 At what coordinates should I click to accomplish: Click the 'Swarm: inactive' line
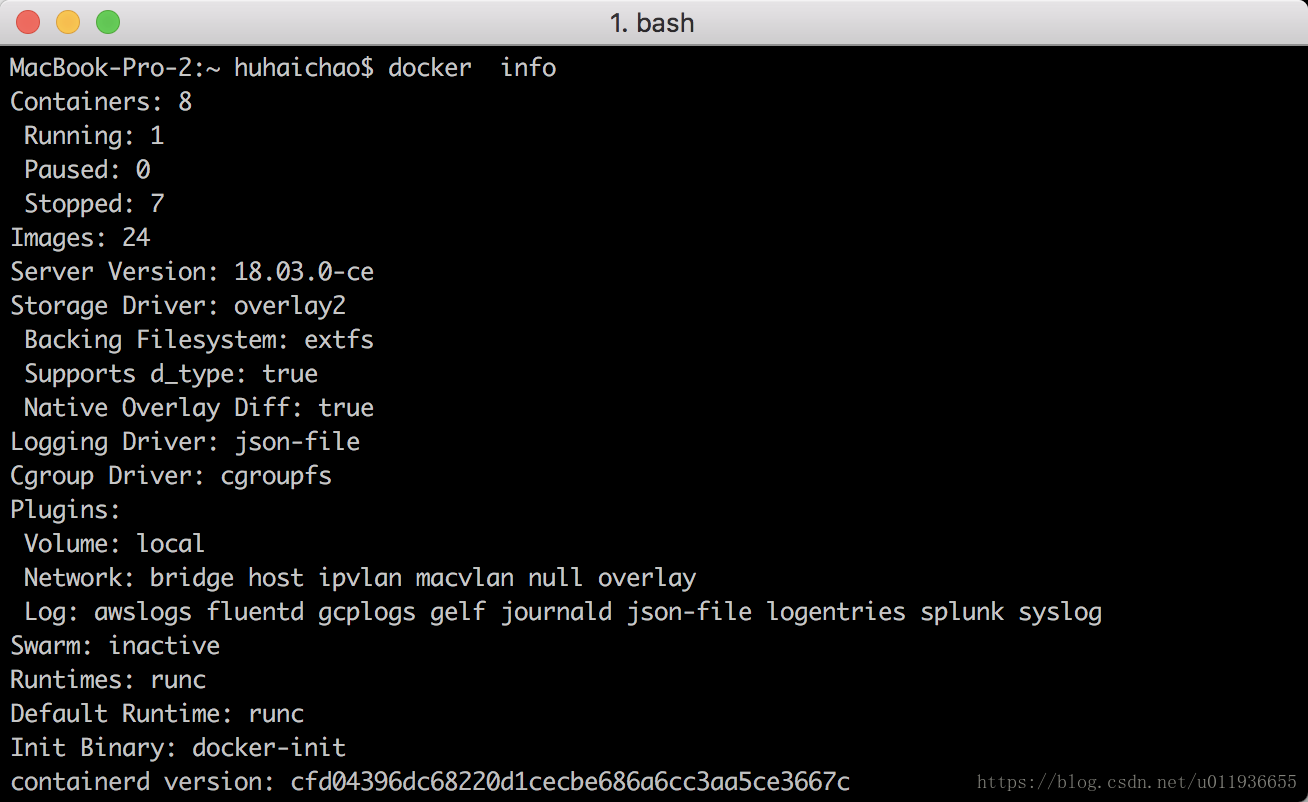coord(115,646)
